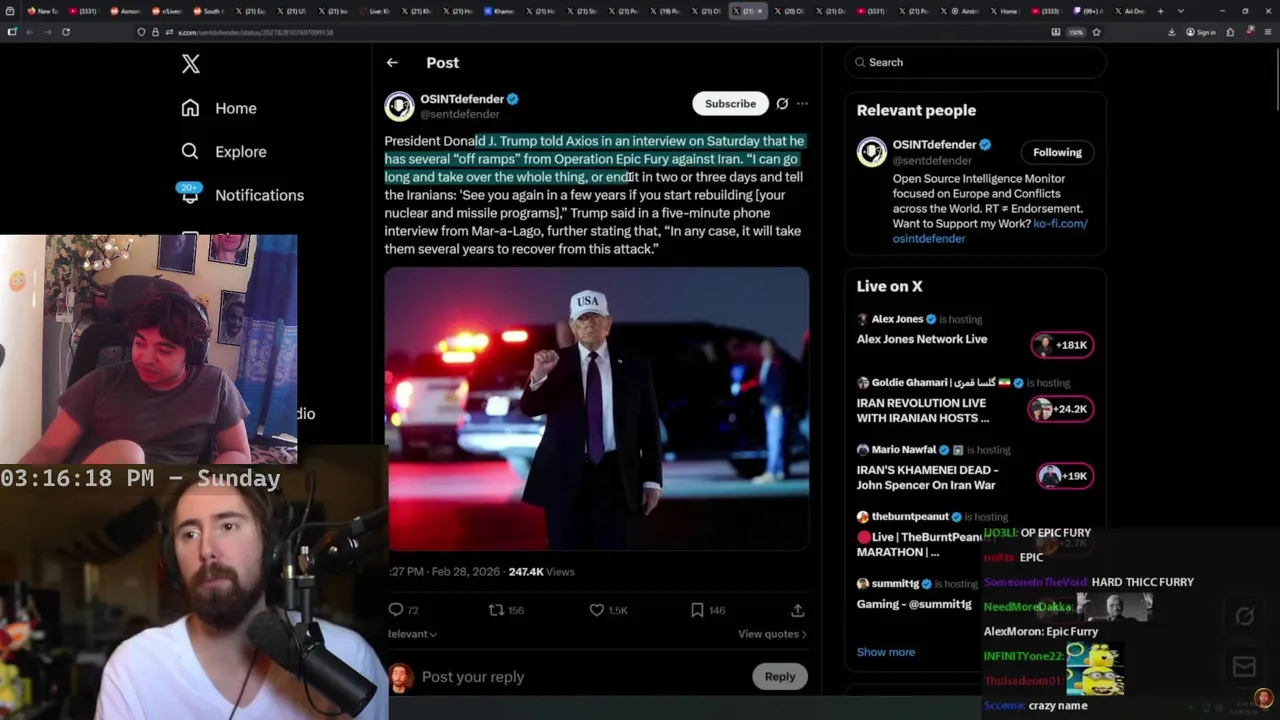Viewport: 1280px width, 720px height.
Task: Click the padlock site info icon
Action: [155, 32]
